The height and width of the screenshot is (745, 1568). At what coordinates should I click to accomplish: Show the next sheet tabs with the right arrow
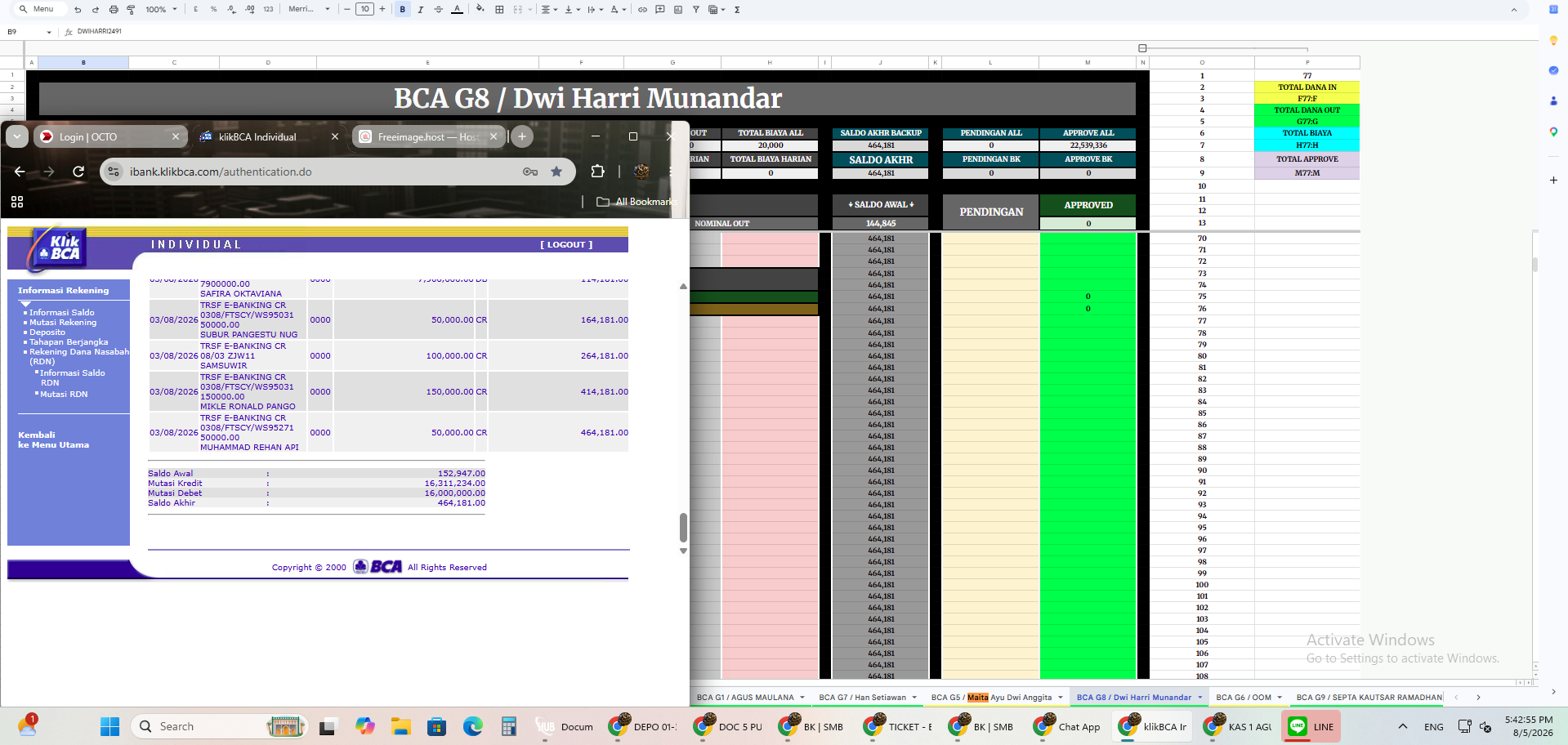pos(1478,698)
